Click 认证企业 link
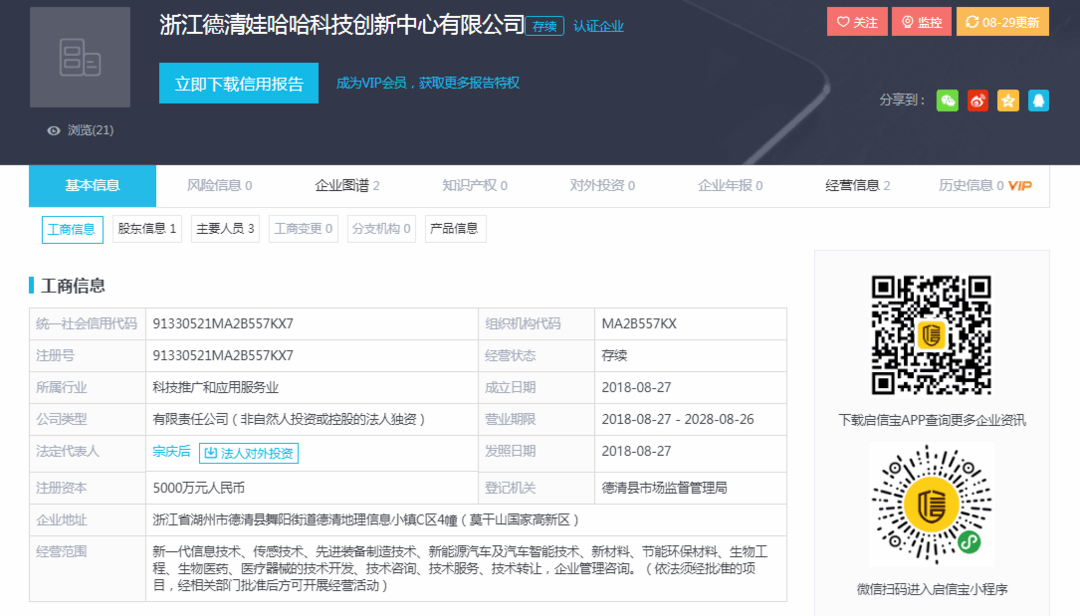The height and width of the screenshot is (616, 1080). [x=599, y=26]
